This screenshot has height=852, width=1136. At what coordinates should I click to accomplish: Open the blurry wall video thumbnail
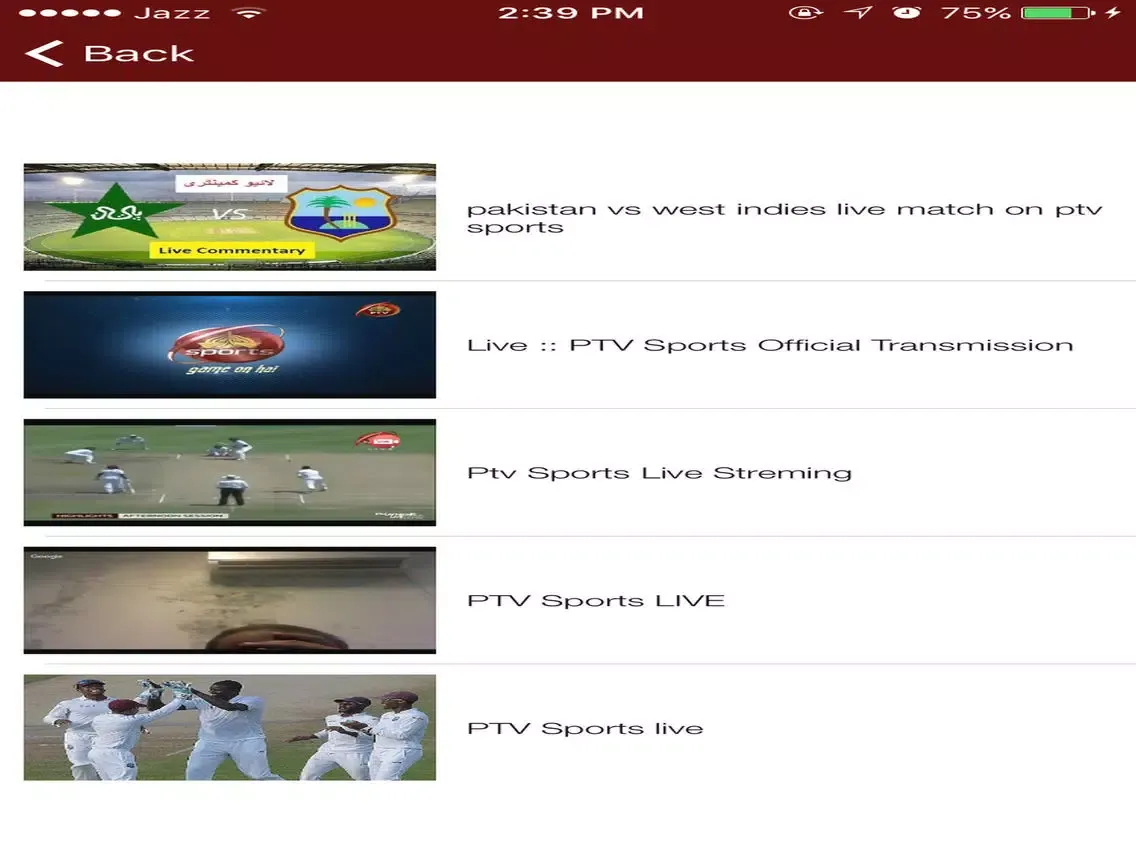pyautogui.click(x=230, y=600)
